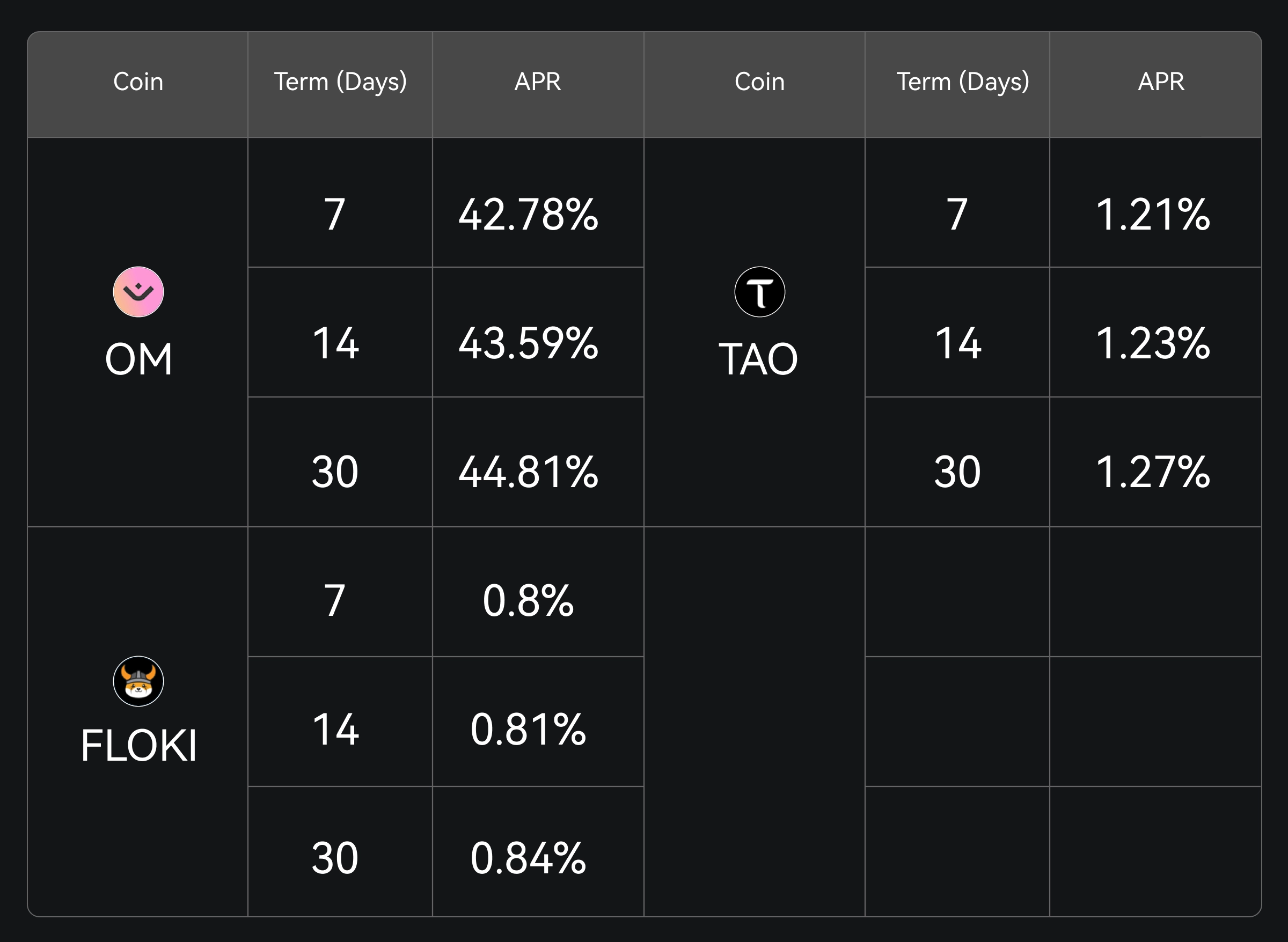This screenshot has width=1288, height=942.
Task: Click the FLOKI viking dog icon
Action: point(138,681)
